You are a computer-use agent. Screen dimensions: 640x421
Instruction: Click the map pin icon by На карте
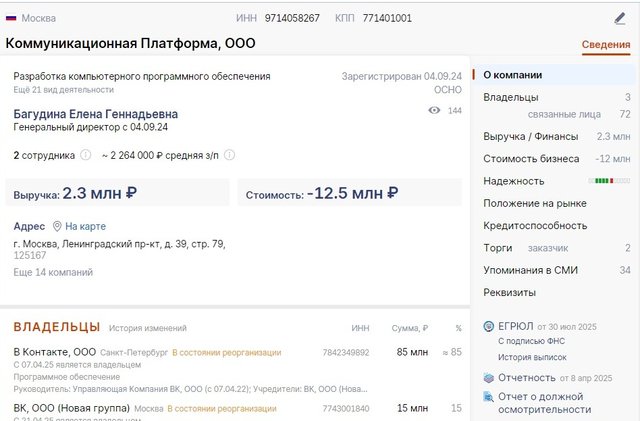57,226
